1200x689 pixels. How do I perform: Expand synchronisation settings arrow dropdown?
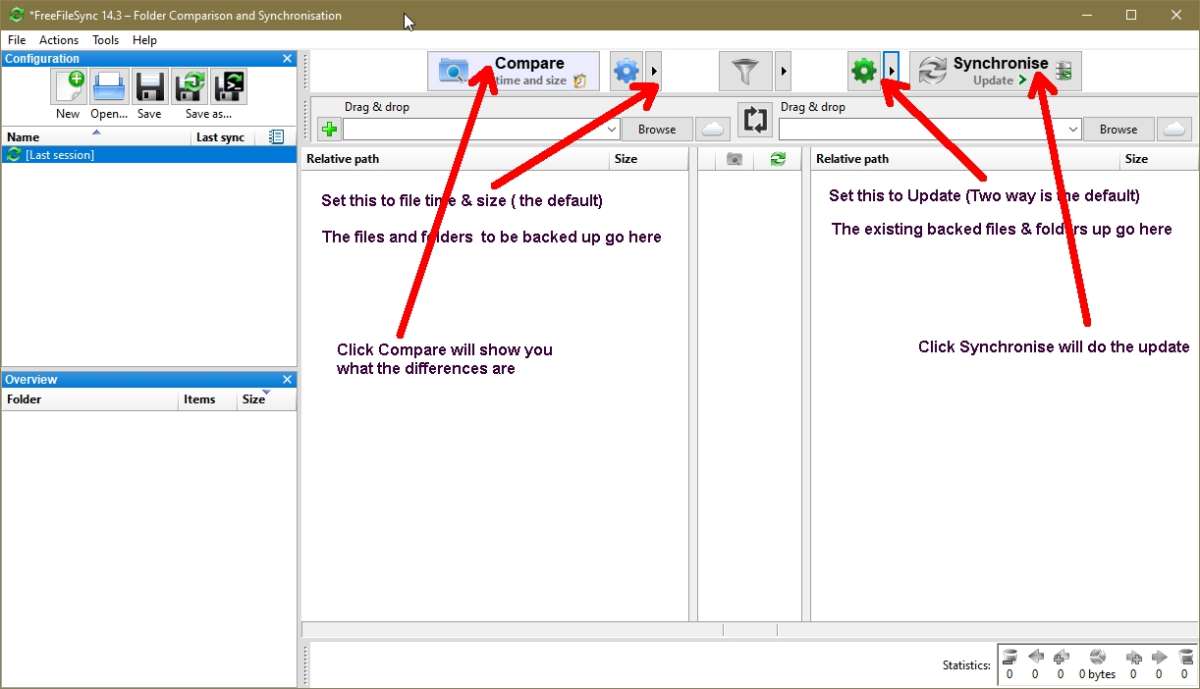coord(891,71)
